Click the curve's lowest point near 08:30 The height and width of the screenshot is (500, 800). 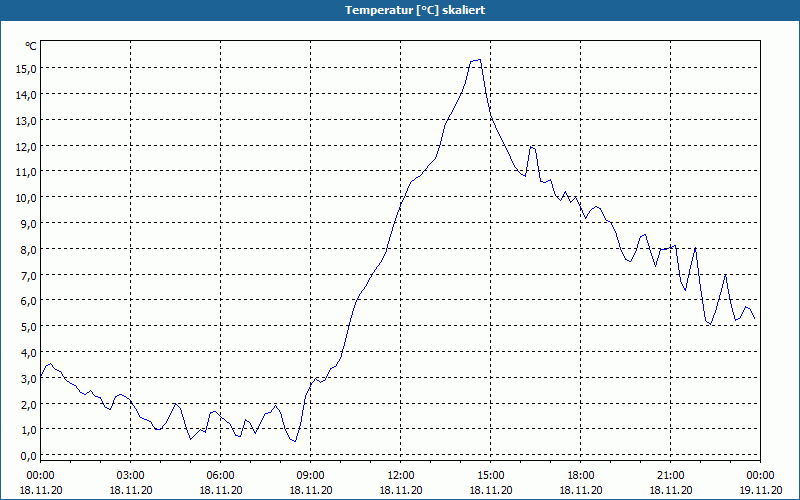[x=295, y=441]
